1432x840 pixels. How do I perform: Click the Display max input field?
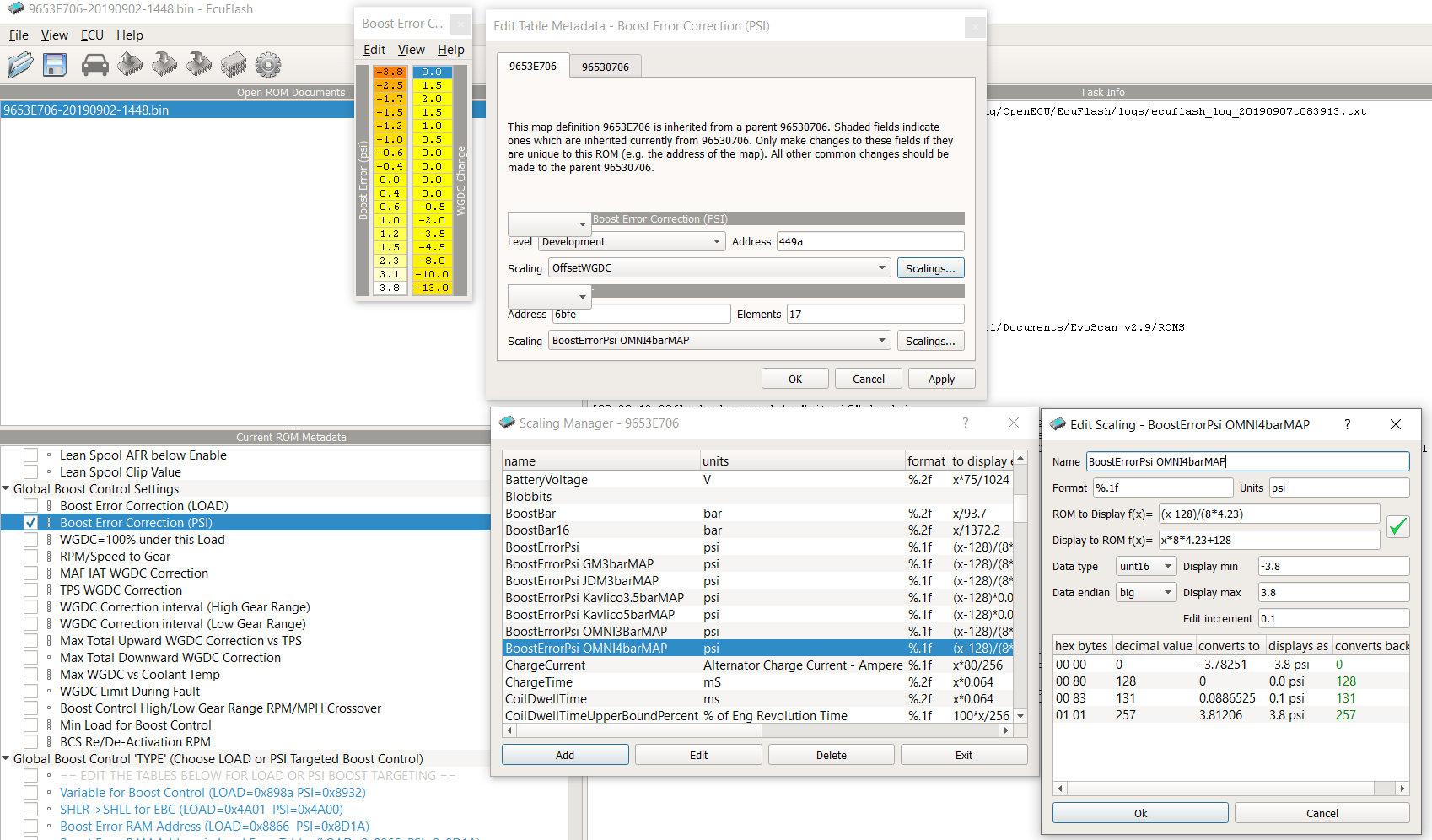pos(1332,593)
